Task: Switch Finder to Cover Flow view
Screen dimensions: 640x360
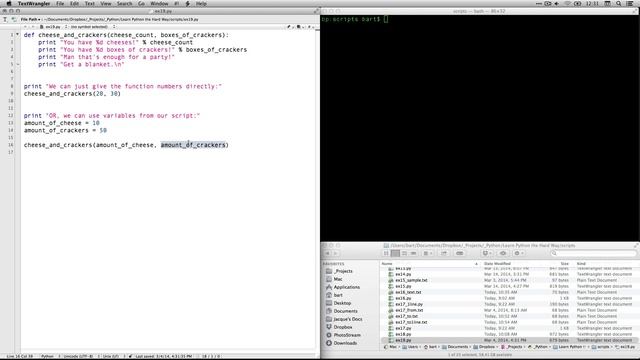Action: click(x=413, y=253)
